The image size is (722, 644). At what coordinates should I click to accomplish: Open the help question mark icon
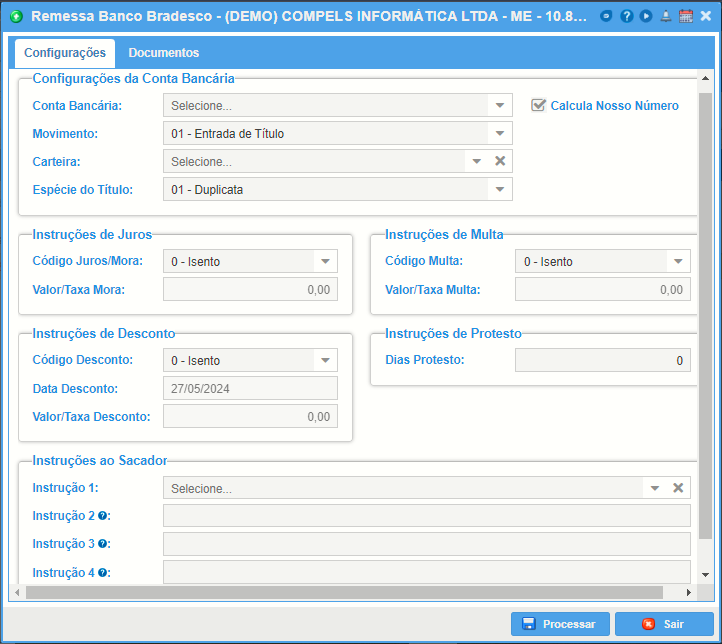626,16
